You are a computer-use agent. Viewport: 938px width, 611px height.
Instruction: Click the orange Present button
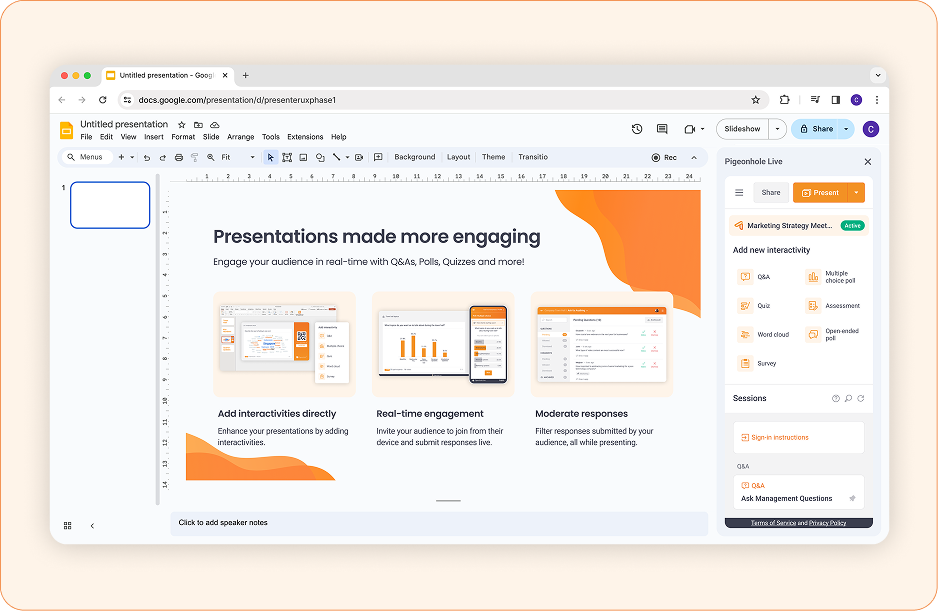pyautogui.click(x=821, y=193)
